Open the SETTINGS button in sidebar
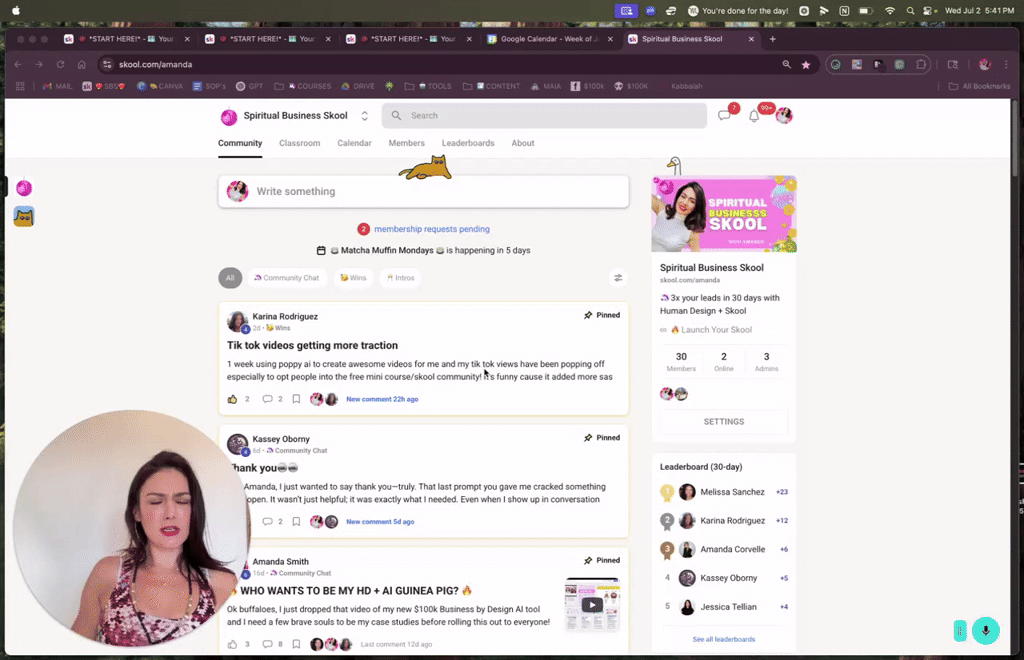The width and height of the screenshot is (1024, 660). pos(724,422)
